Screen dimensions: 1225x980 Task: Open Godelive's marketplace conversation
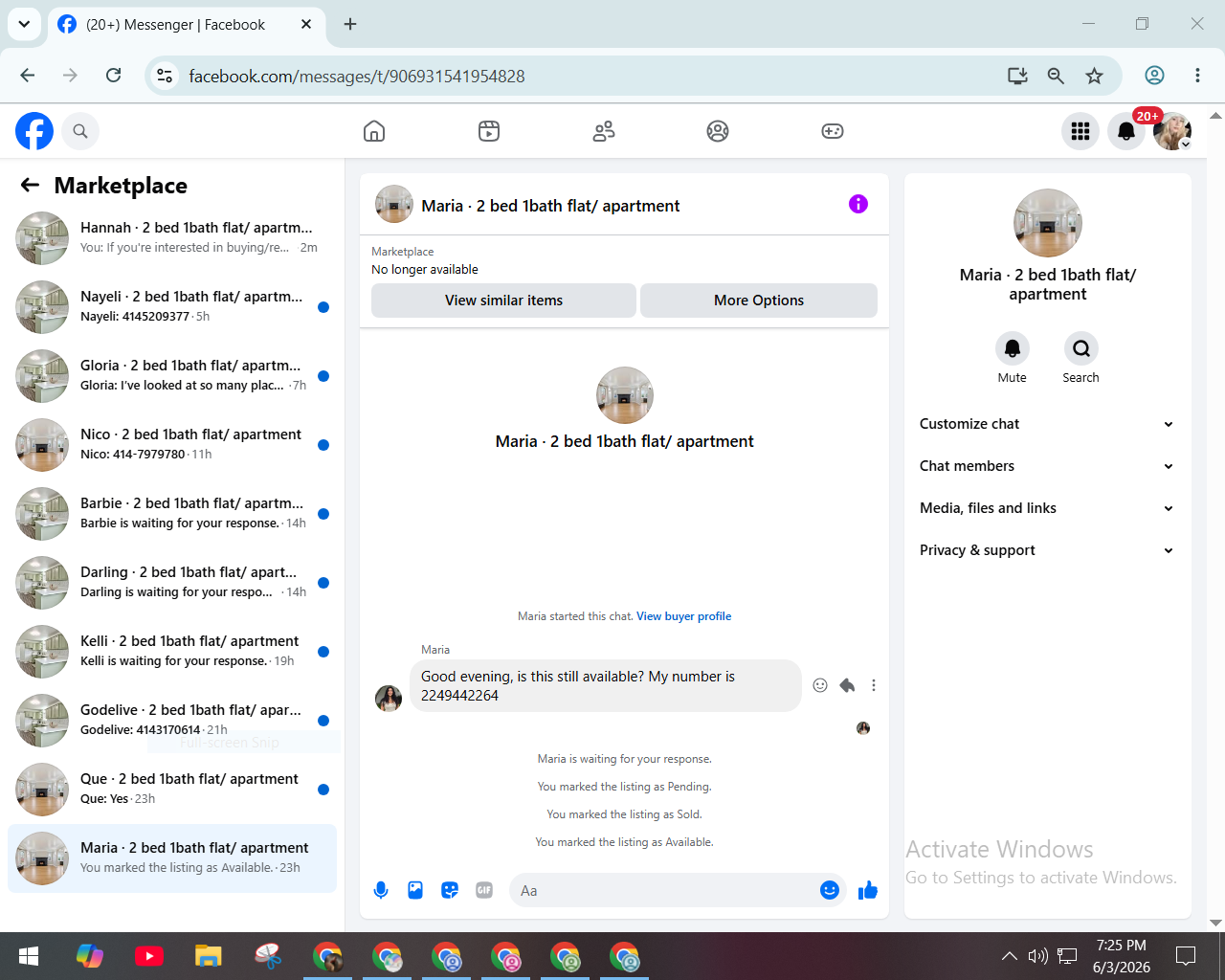coord(172,721)
